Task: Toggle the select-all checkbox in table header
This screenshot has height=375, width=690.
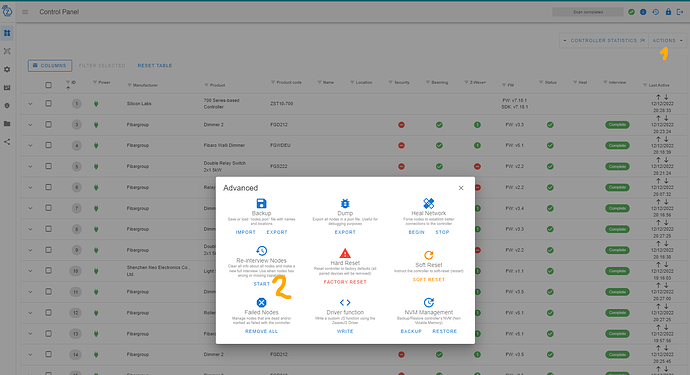Action: click(x=48, y=85)
